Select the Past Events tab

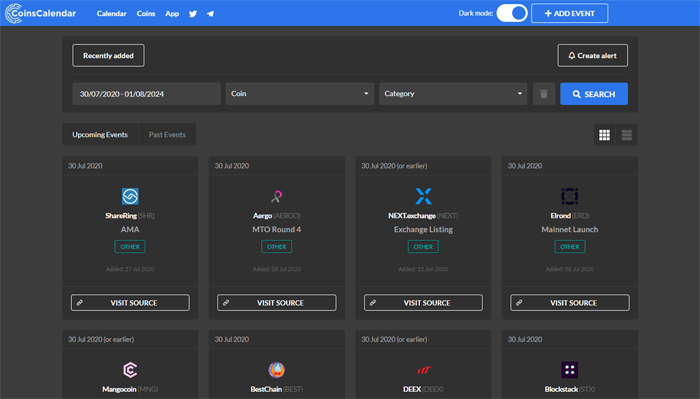point(167,134)
